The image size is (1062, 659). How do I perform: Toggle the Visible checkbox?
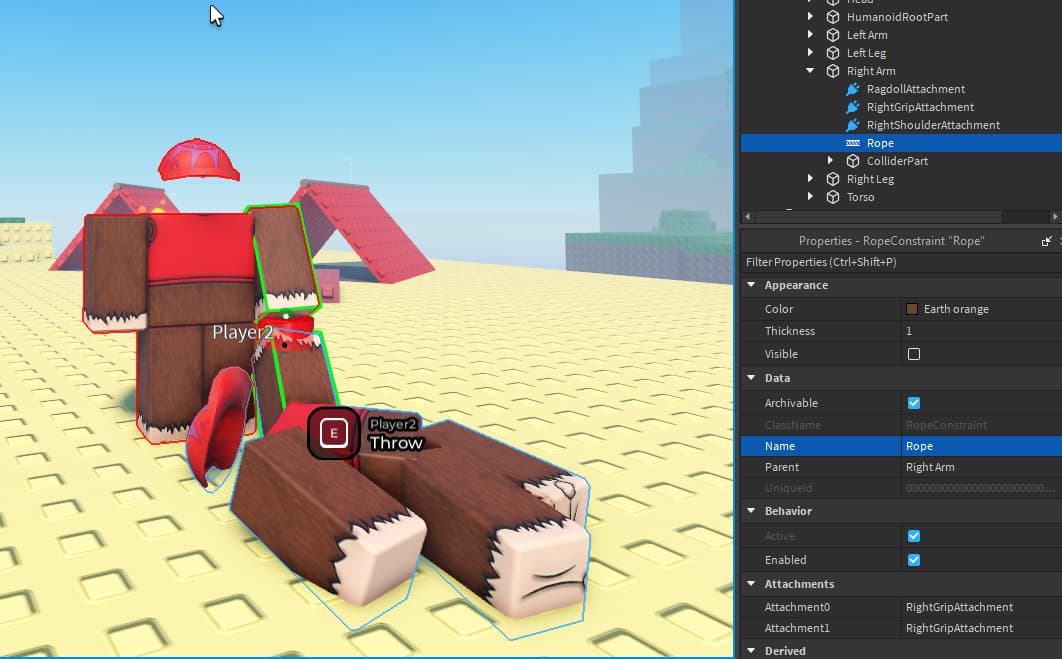click(x=914, y=354)
